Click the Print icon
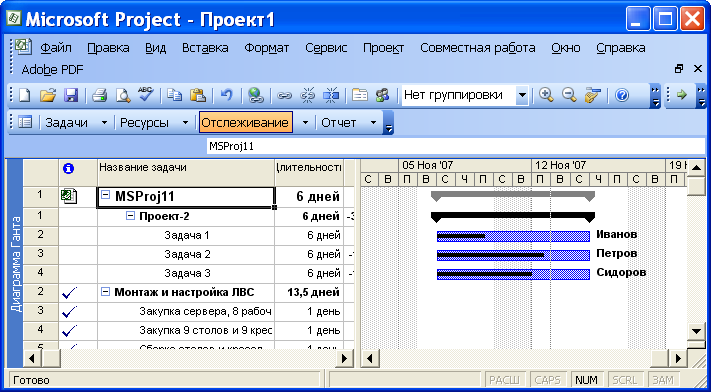 pos(99,95)
